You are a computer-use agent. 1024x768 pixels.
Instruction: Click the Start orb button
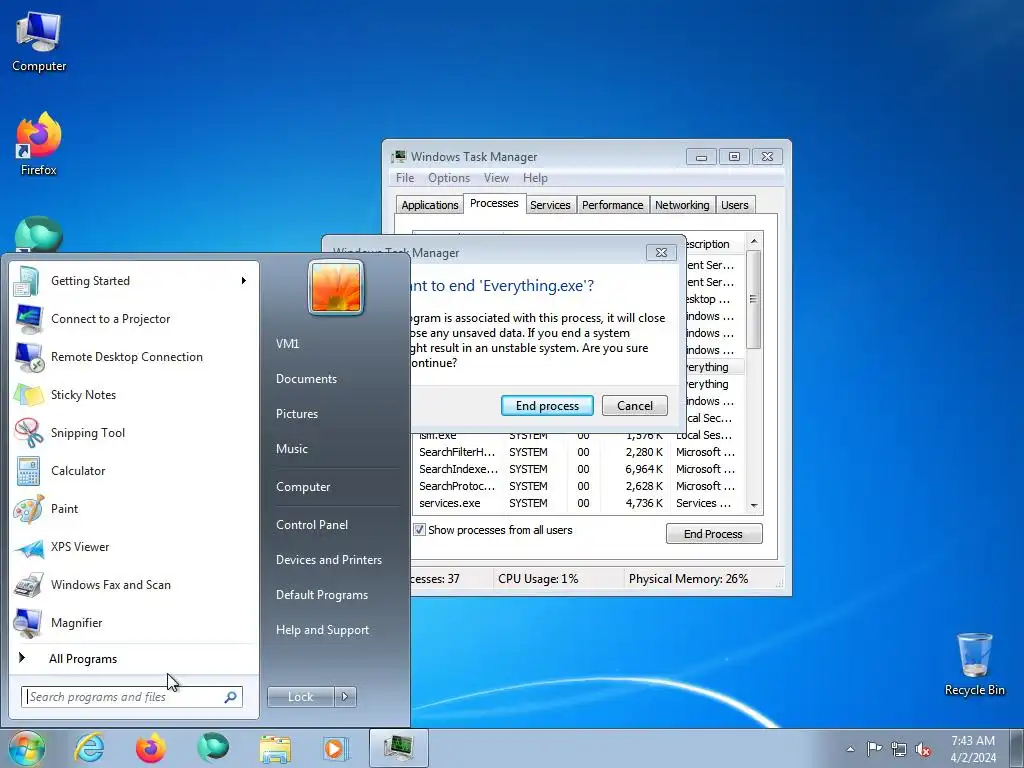click(26, 748)
